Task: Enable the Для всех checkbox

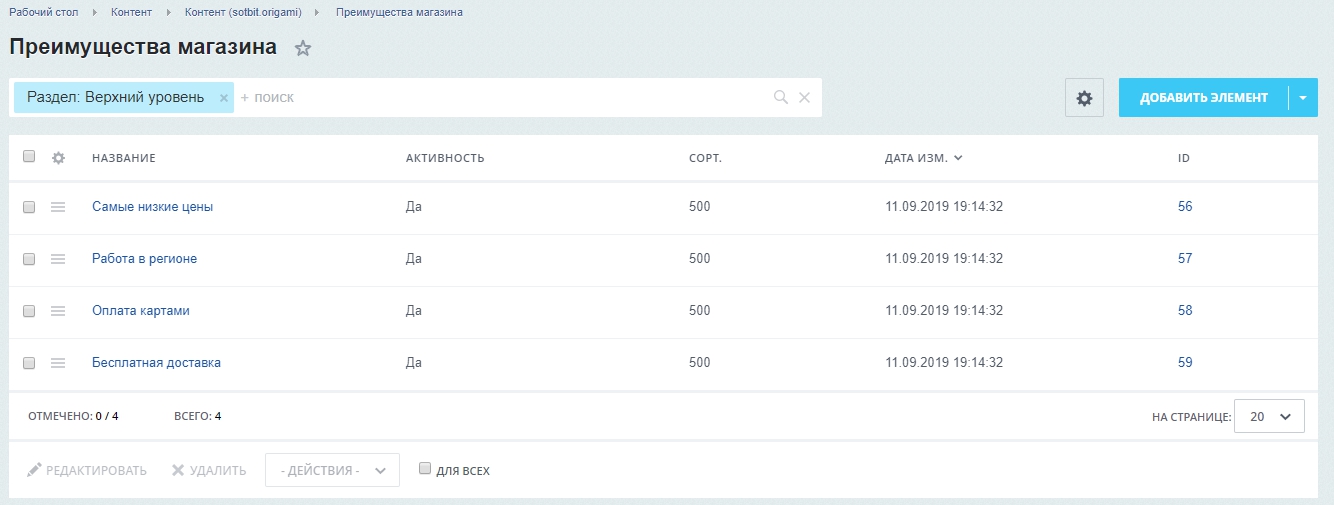Action: 425,468
